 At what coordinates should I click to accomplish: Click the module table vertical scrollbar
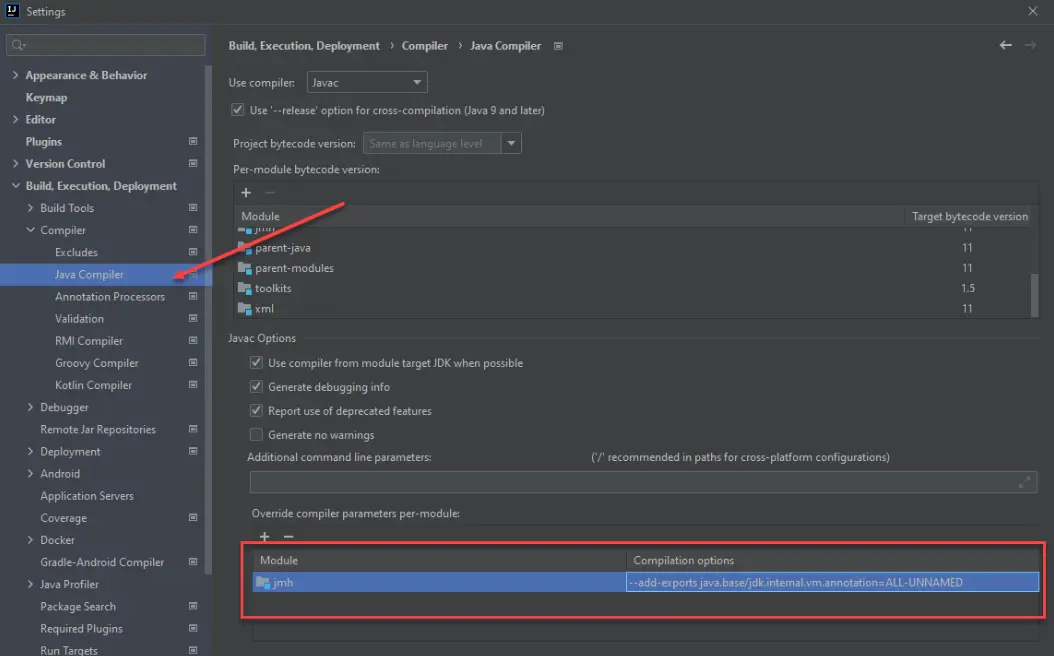(1035, 290)
